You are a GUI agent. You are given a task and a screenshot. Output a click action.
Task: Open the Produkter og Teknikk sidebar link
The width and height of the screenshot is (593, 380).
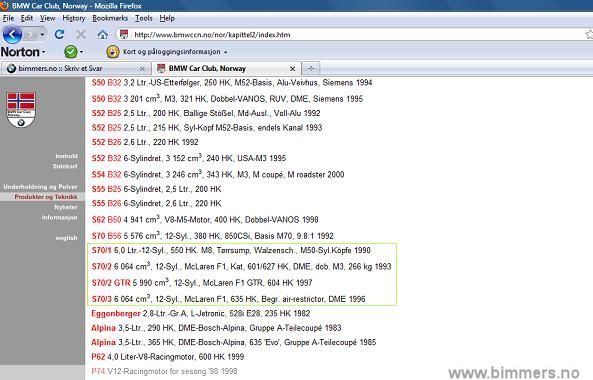click(x=46, y=197)
